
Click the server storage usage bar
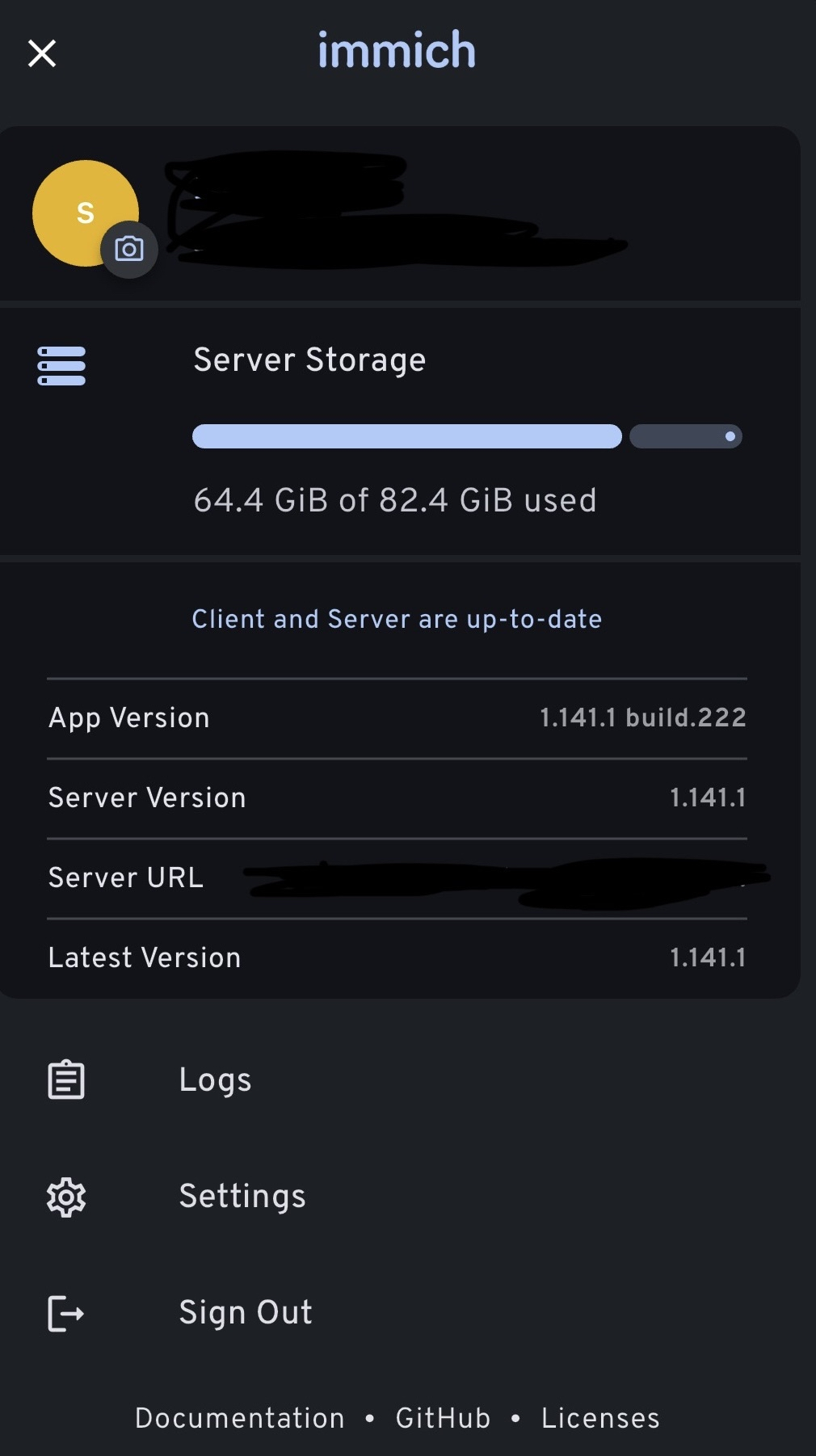[x=466, y=436]
